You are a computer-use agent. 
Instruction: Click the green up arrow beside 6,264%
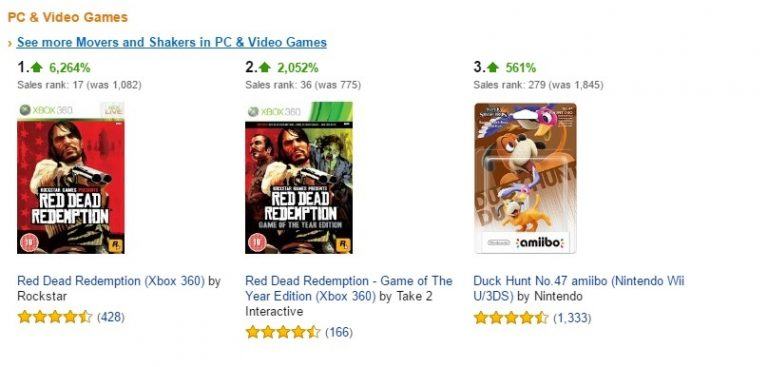click(37, 68)
